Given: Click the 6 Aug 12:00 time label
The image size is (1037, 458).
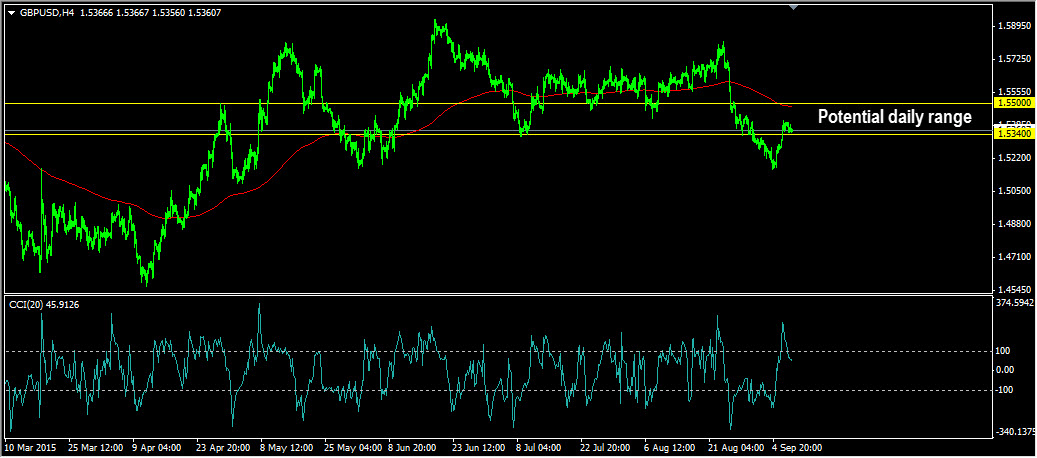Looking at the screenshot, I should [x=669, y=447].
